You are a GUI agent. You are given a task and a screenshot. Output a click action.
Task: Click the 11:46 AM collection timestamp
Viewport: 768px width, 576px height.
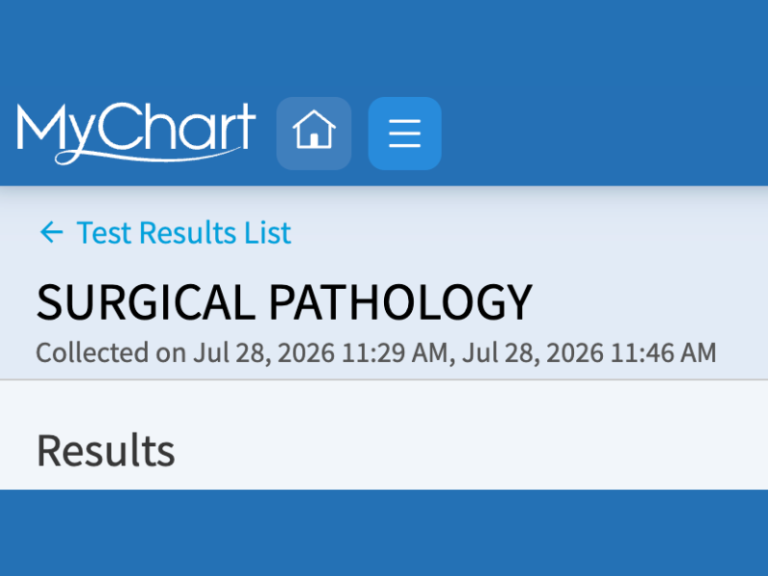click(x=664, y=353)
